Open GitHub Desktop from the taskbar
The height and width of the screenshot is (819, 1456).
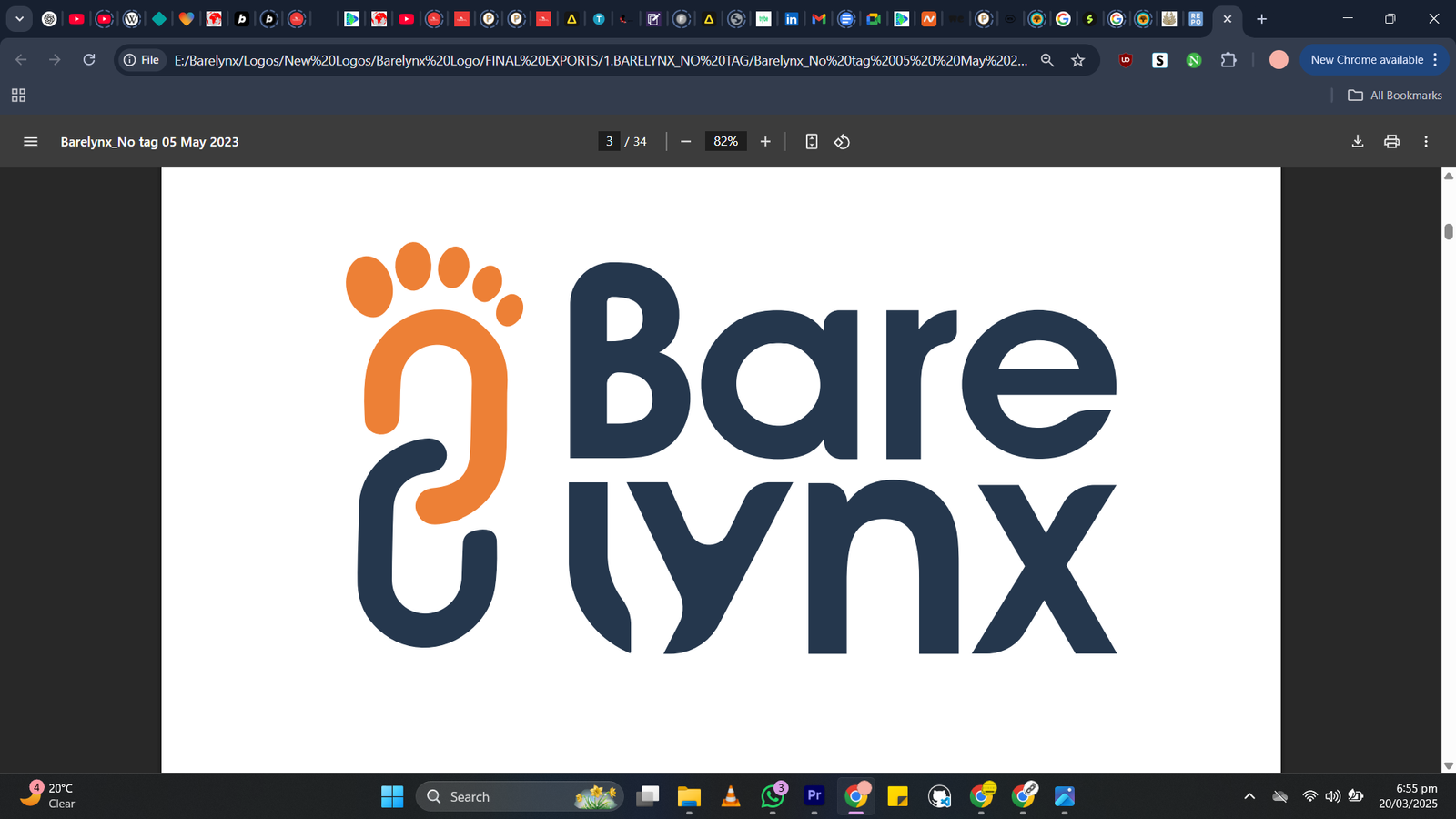point(939,796)
